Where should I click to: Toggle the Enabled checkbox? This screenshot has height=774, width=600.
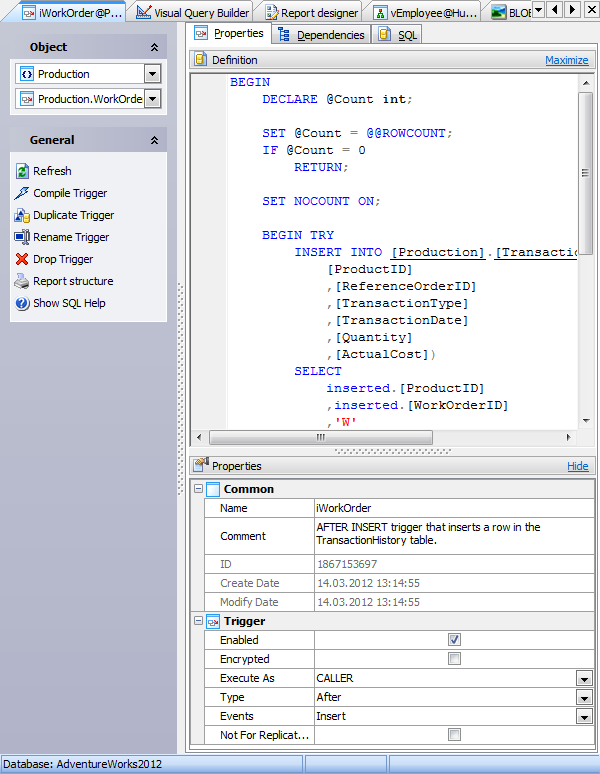[x=454, y=640]
